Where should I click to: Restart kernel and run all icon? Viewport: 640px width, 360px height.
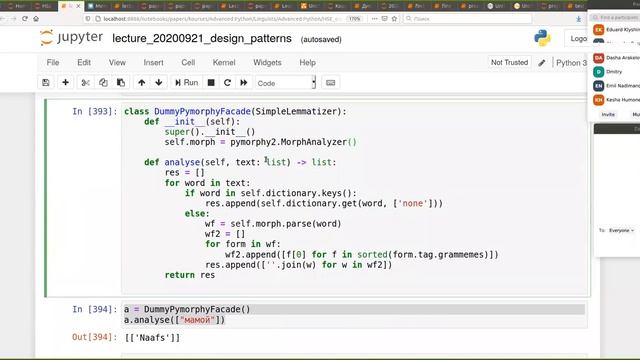click(244, 83)
